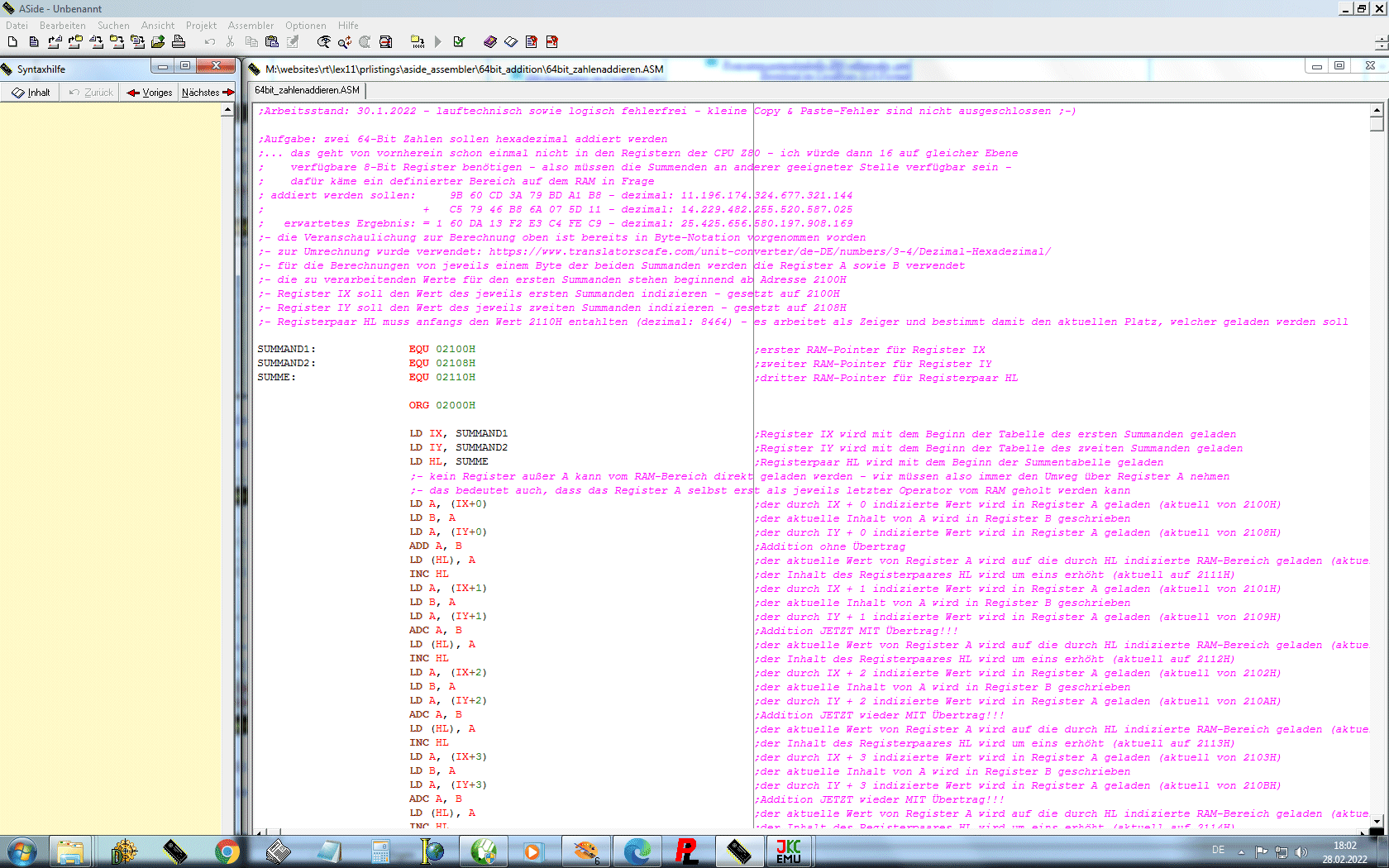Click the greyed edit icon after Paste
This screenshot has width=1389, height=868.
coord(293,41)
